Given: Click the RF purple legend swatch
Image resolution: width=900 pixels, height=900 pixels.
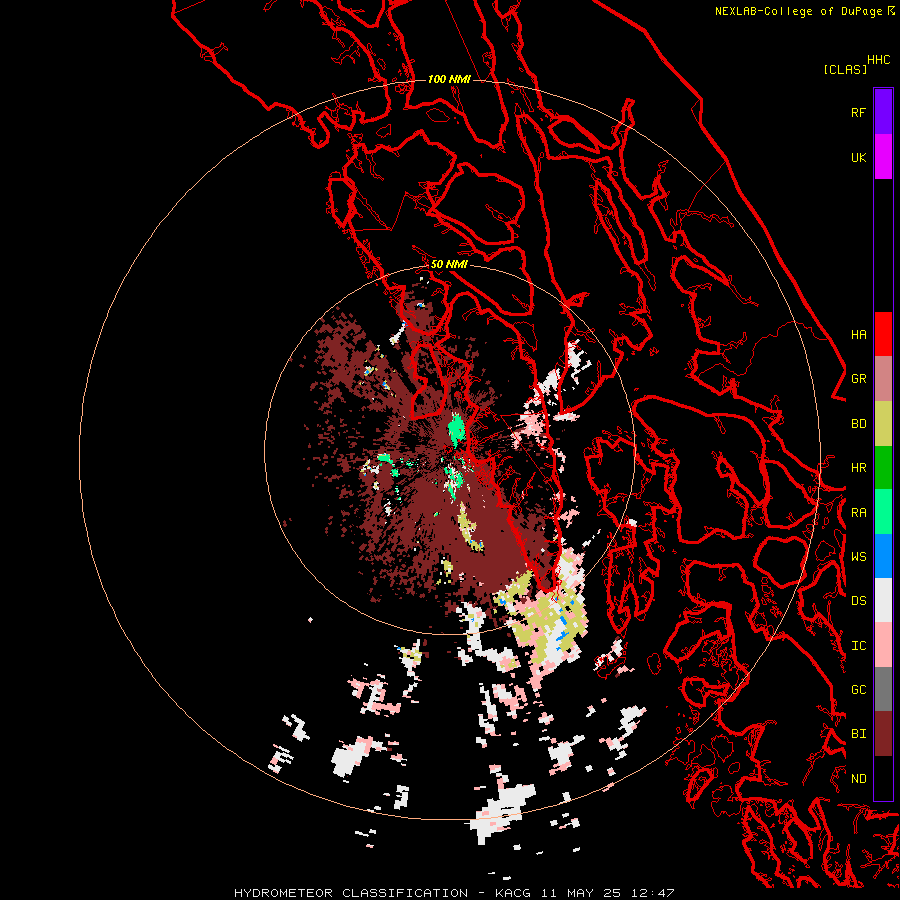Looking at the screenshot, I should click(883, 112).
